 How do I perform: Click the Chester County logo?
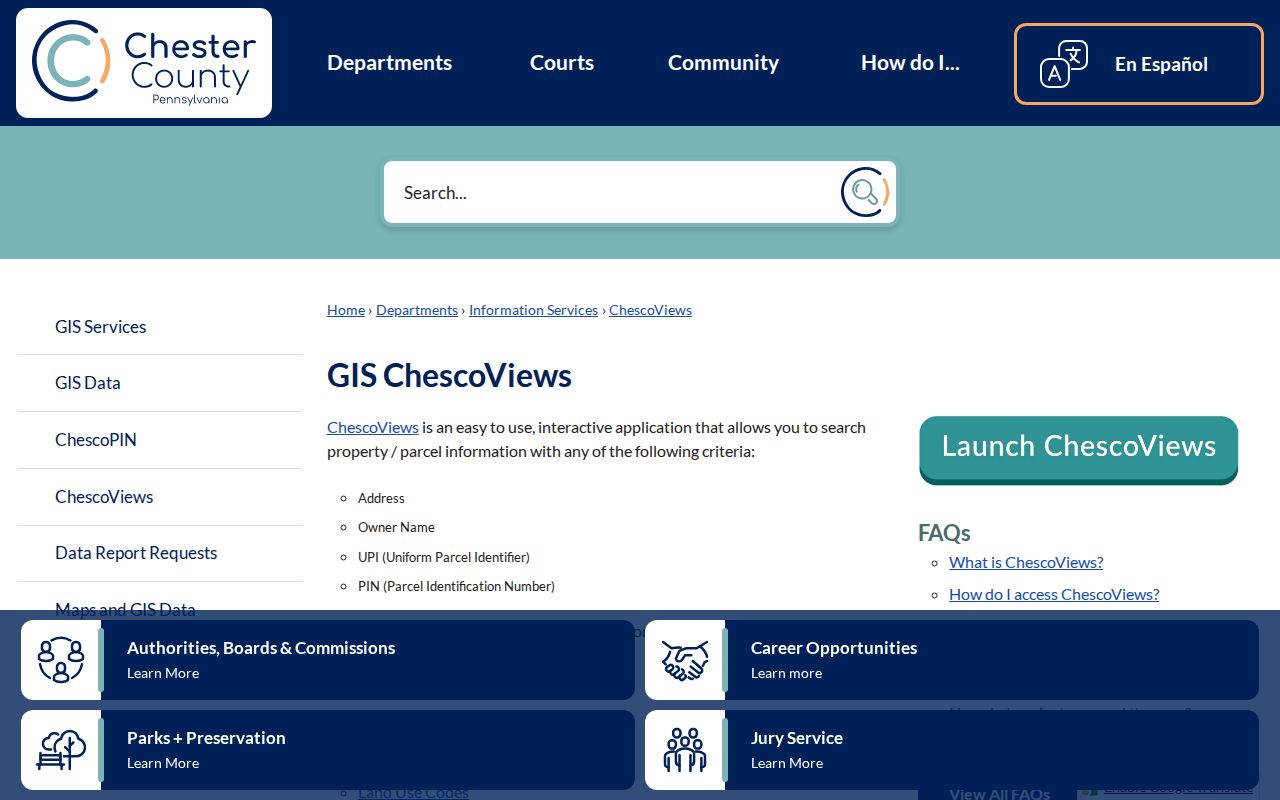[x=144, y=63]
